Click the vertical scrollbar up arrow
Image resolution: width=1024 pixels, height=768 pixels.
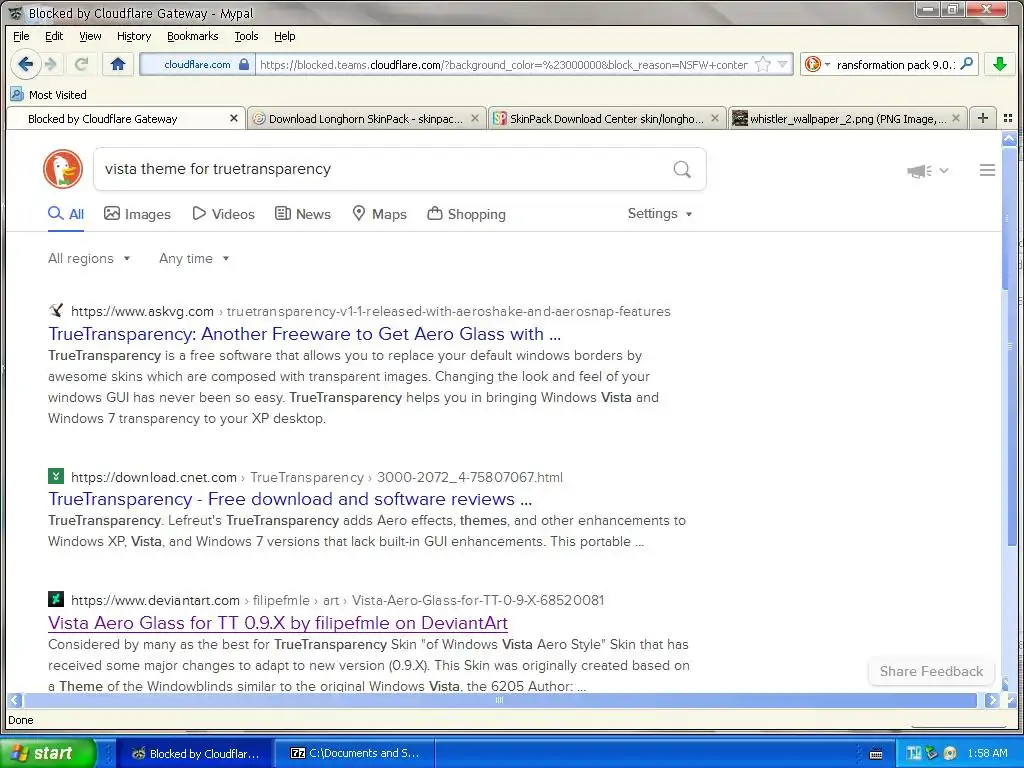(x=1009, y=138)
